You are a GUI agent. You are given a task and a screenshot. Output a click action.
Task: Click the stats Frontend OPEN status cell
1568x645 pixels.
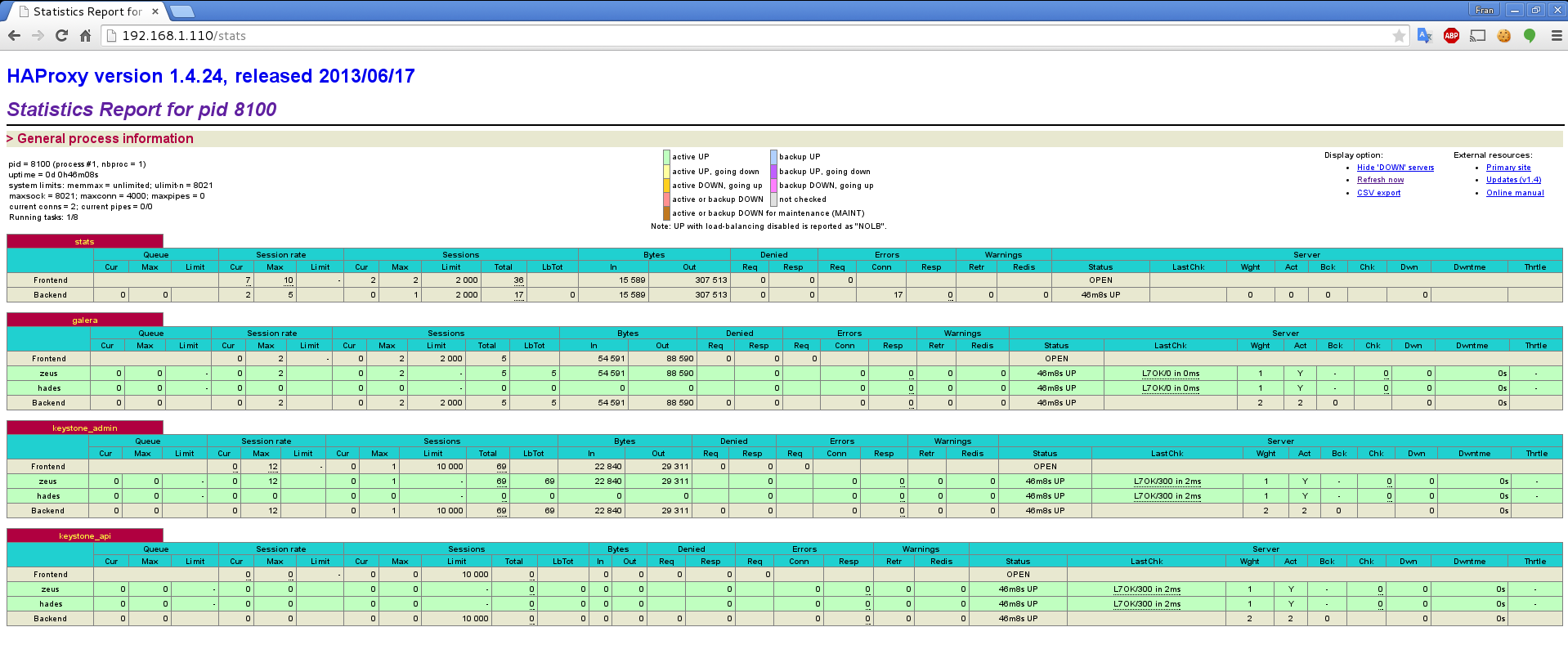click(1100, 280)
